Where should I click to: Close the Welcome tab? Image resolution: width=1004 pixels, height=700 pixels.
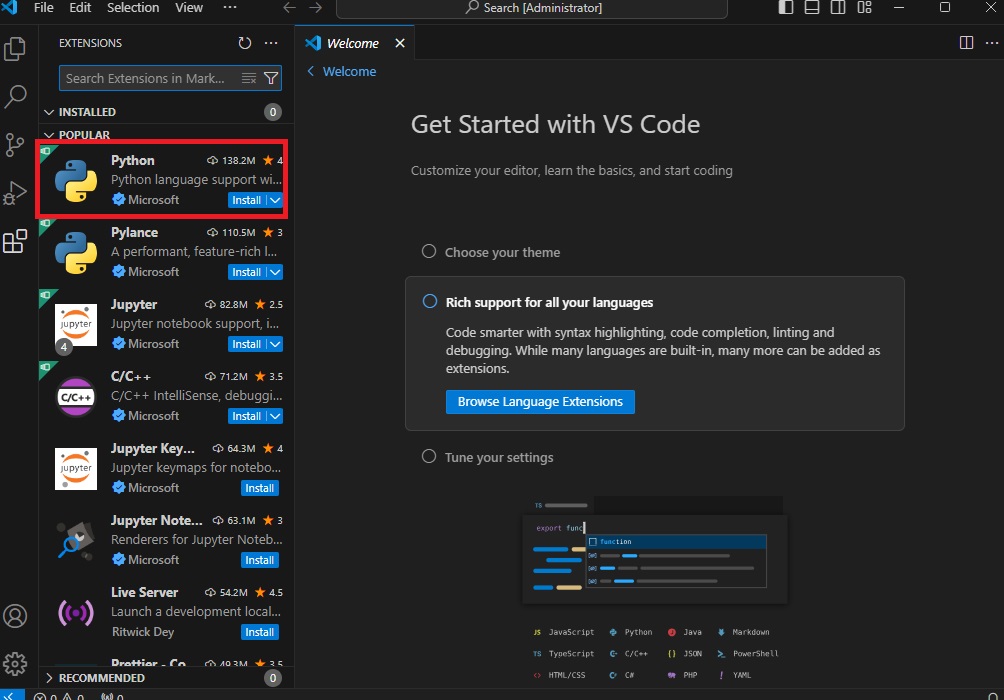point(400,43)
